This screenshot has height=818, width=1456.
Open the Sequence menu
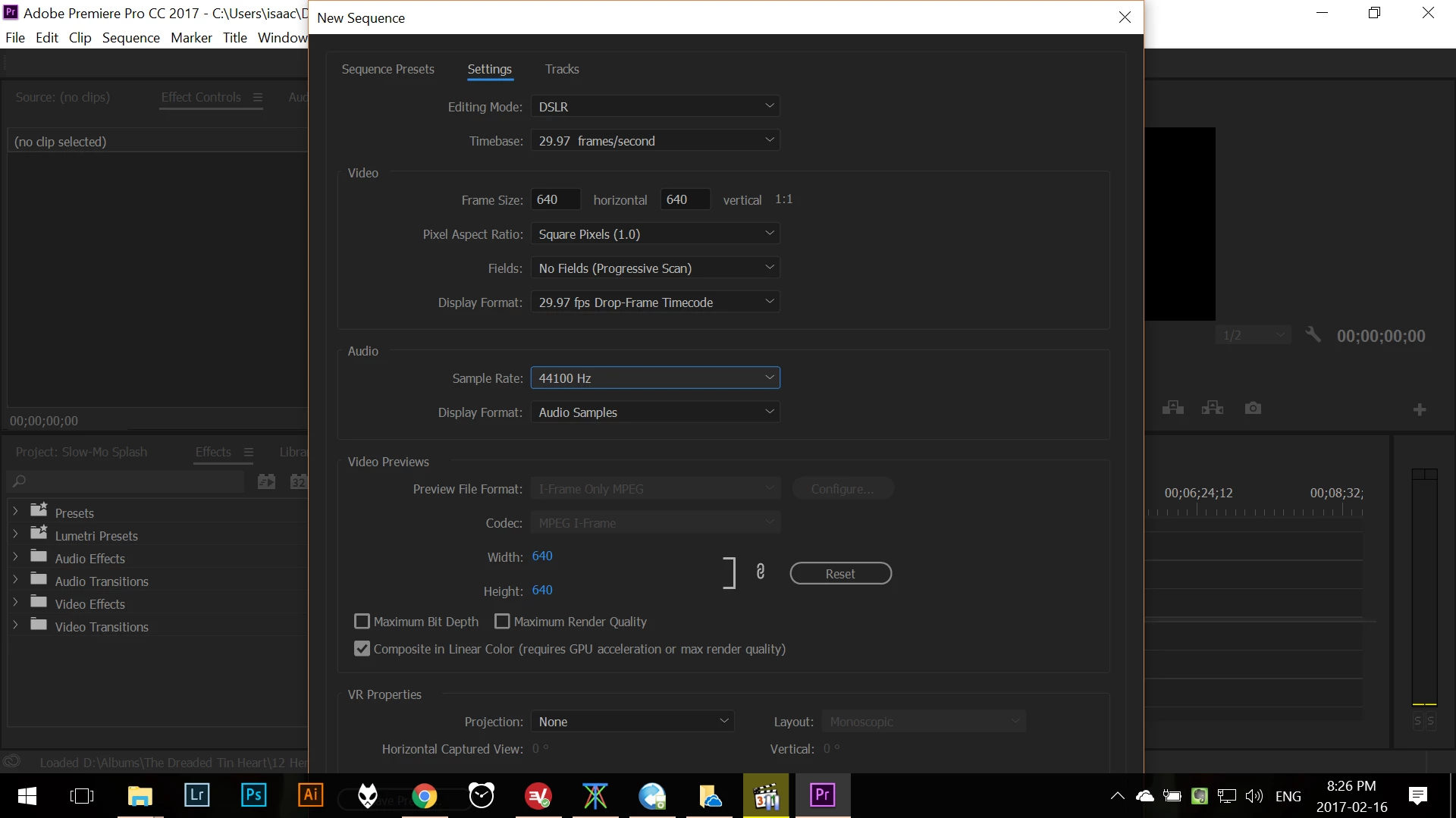point(130,38)
